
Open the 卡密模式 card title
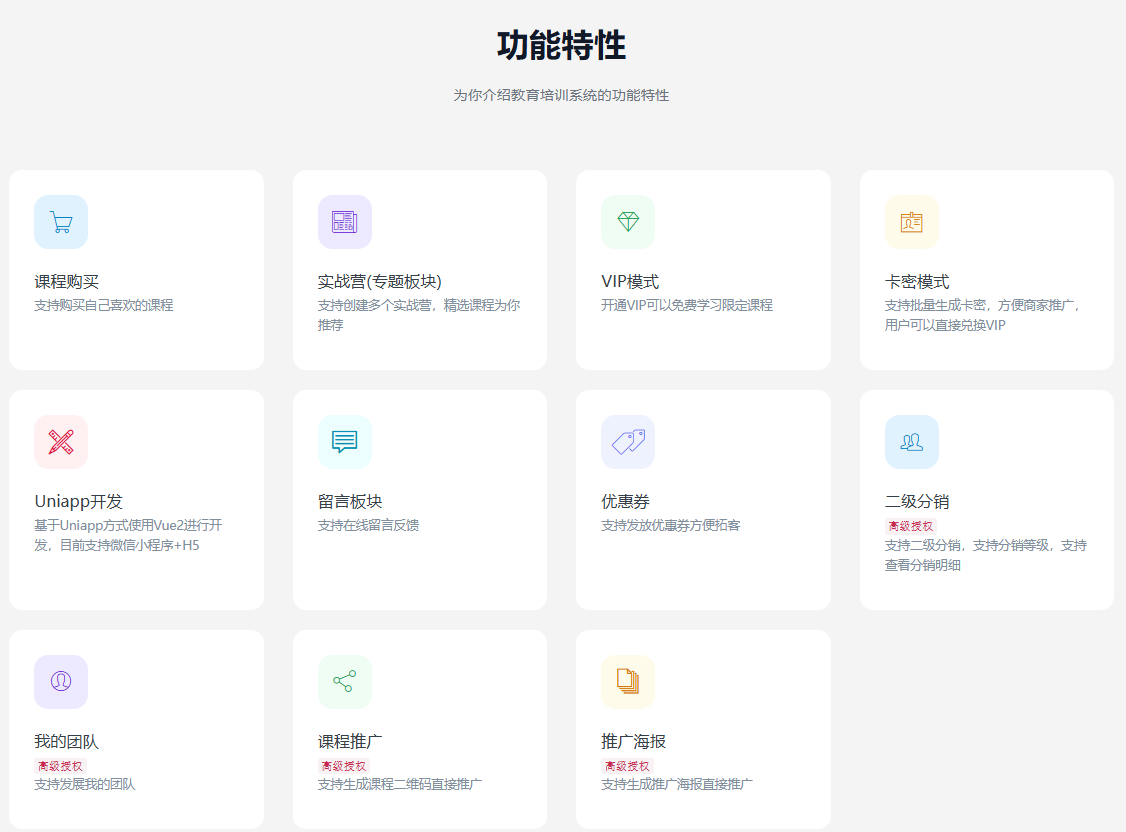[917, 282]
